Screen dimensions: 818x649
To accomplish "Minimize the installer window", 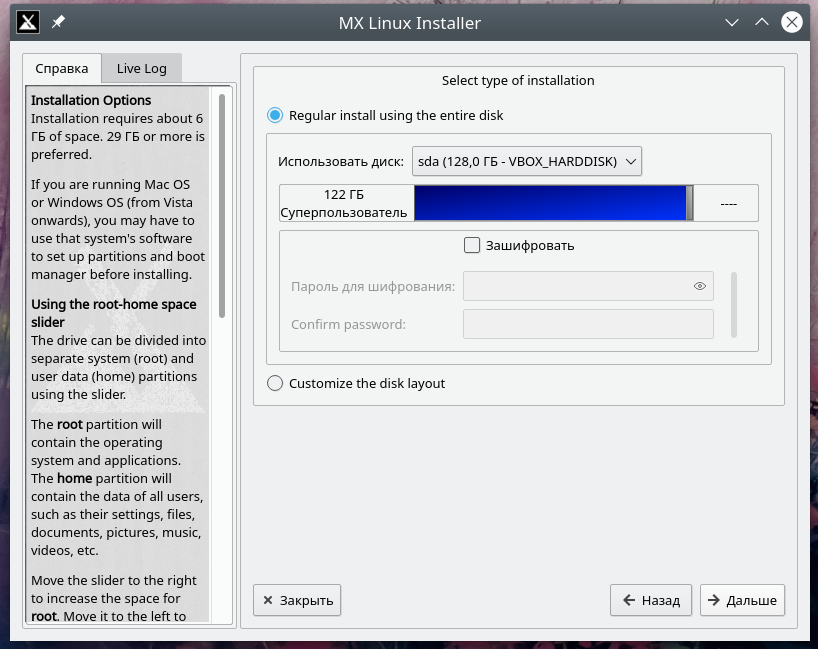I will (x=732, y=22).
